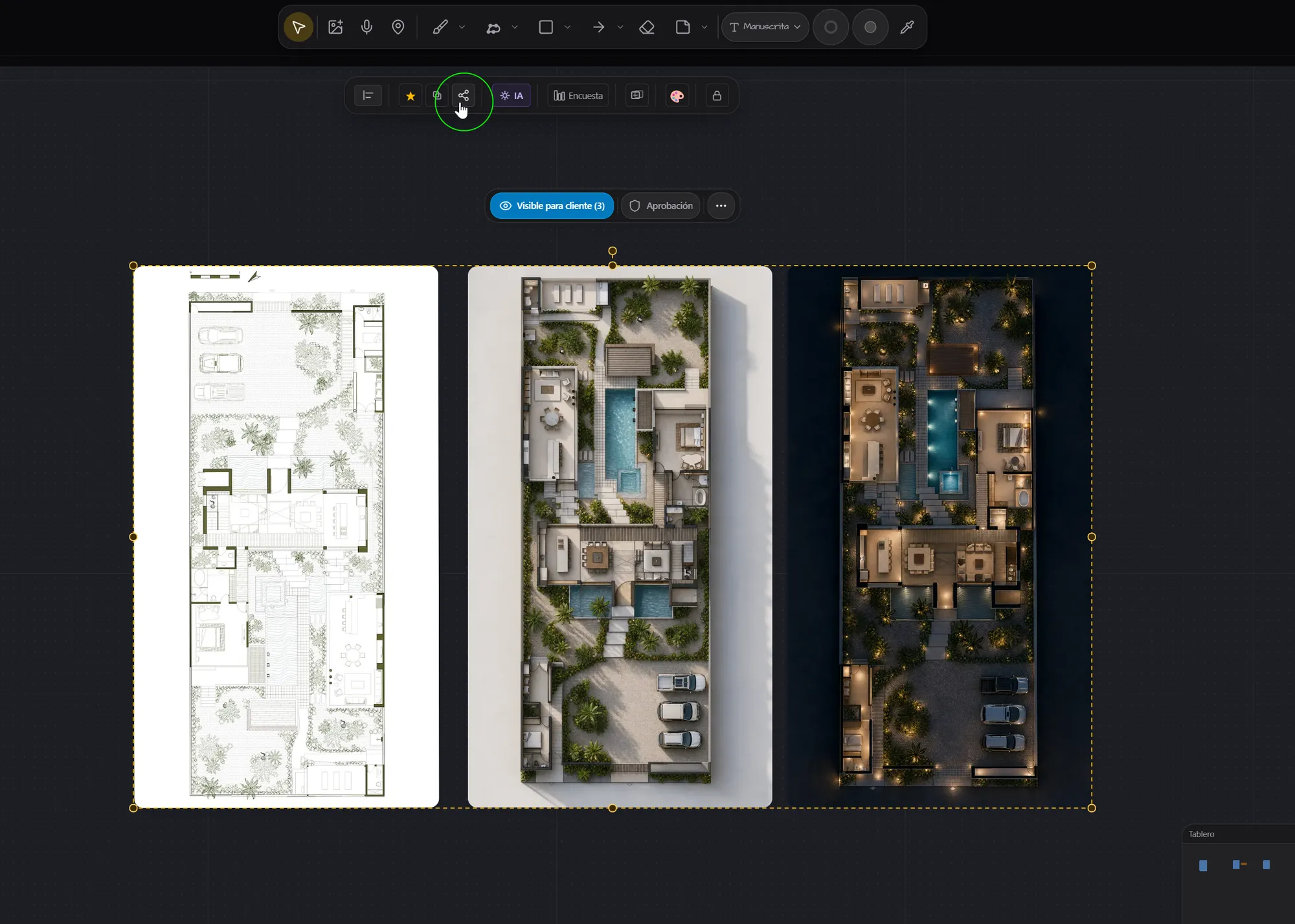Click the IA button
Viewport: 1295px width, 924px height.
coord(512,96)
